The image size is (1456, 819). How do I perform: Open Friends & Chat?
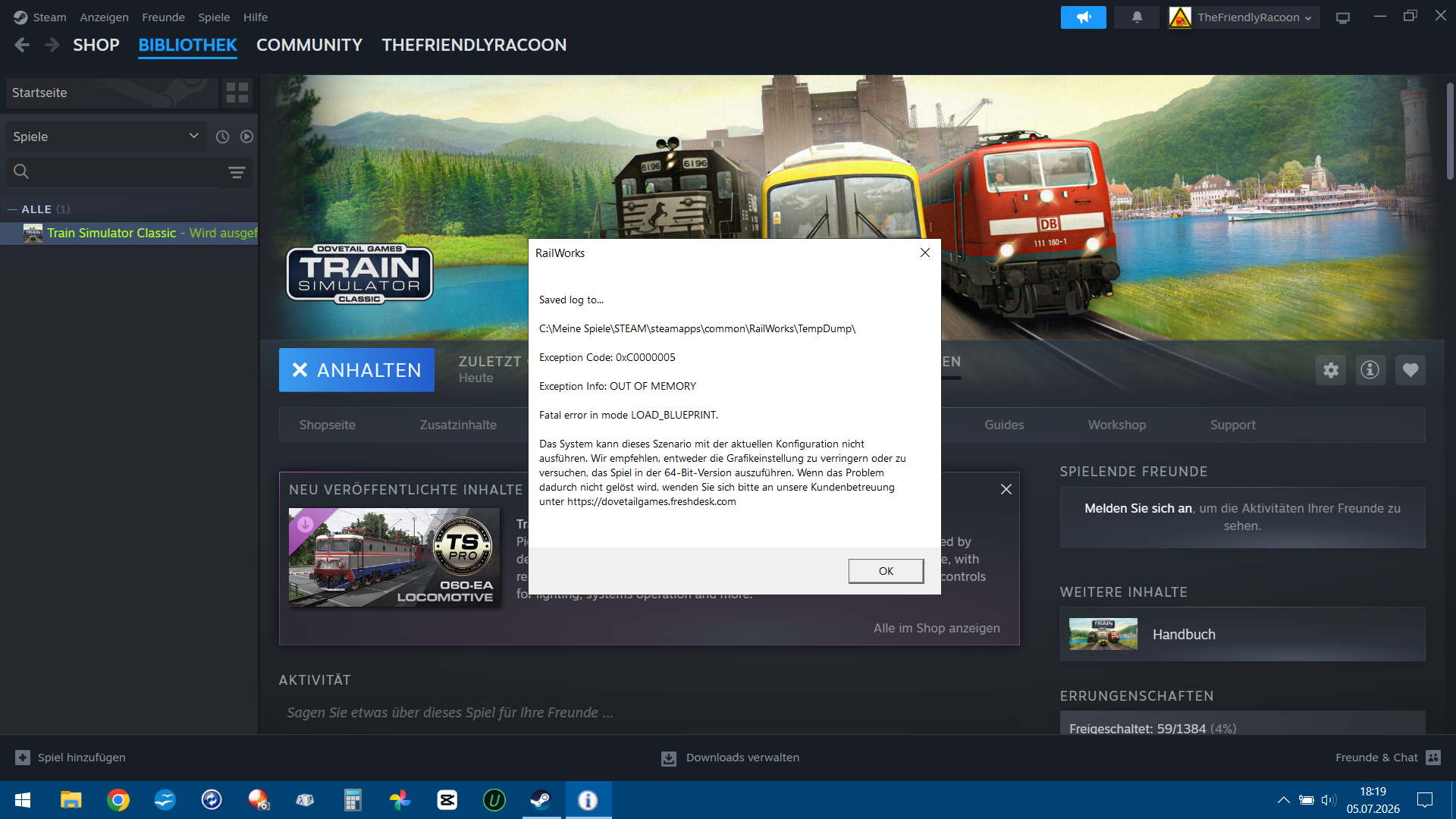coord(1387,758)
